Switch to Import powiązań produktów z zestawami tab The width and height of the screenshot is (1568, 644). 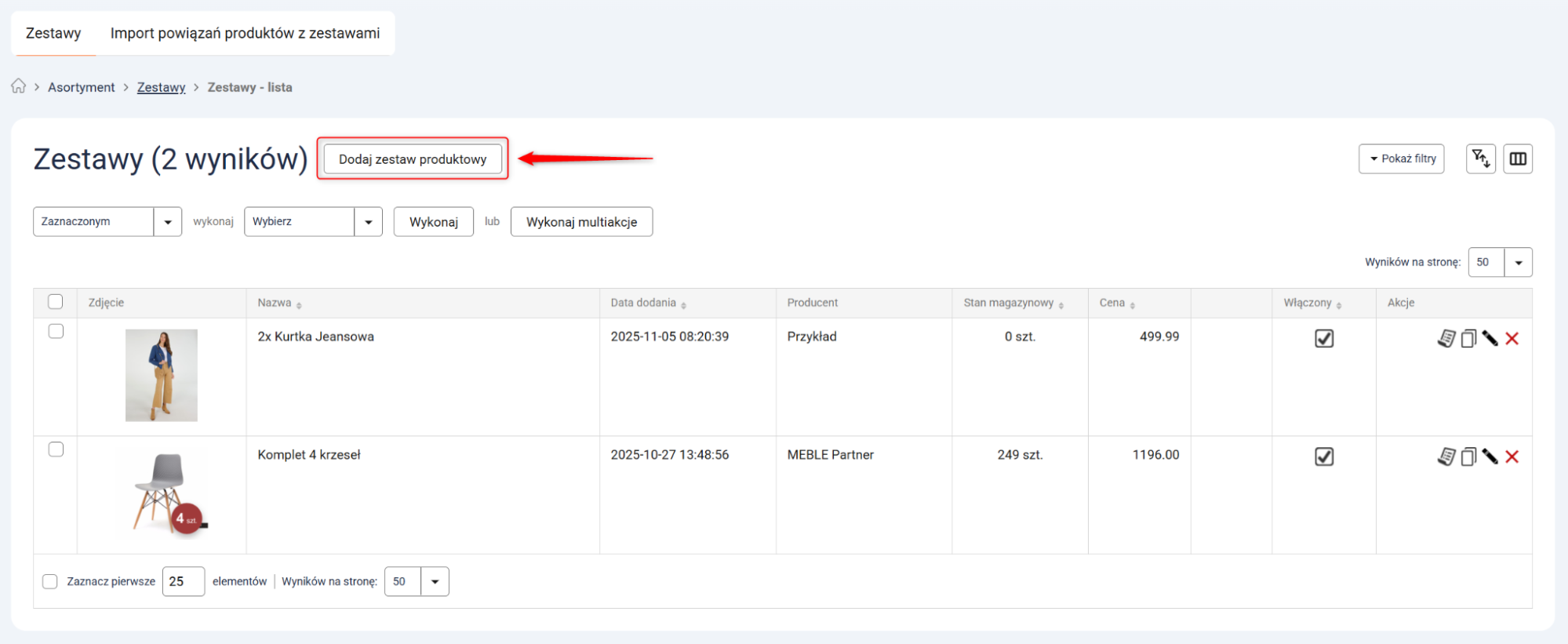(x=245, y=33)
